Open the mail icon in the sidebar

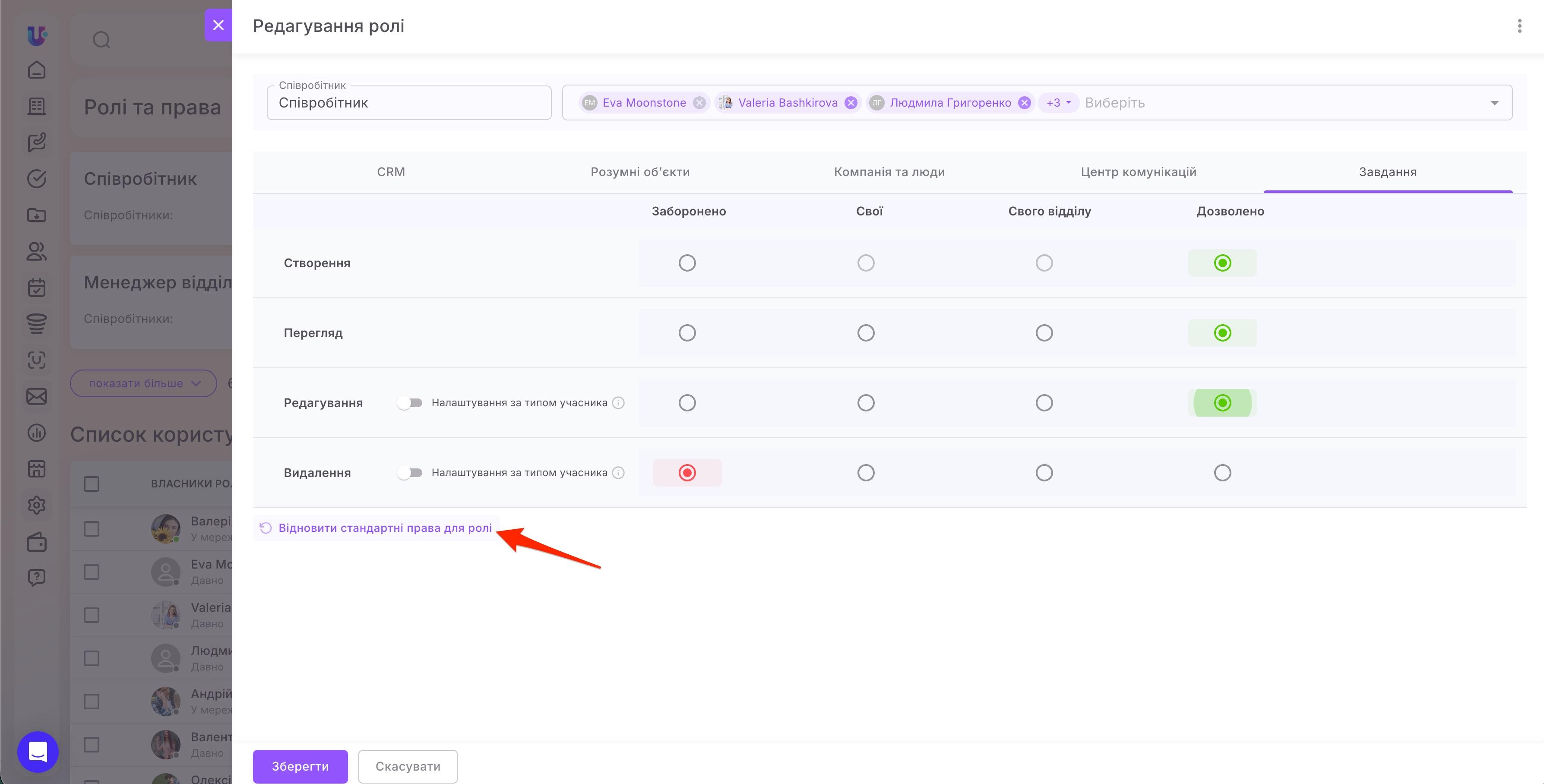[37, 396]
